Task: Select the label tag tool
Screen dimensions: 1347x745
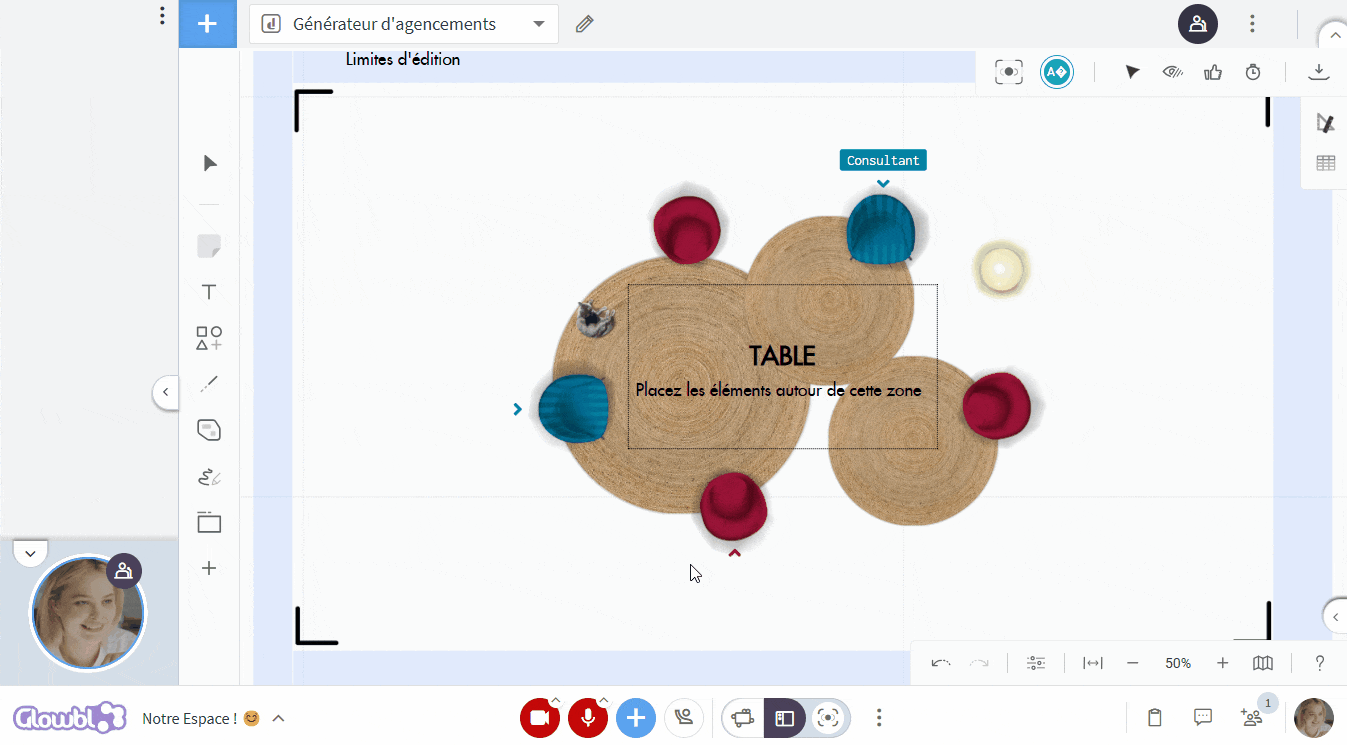Action: (209, 430)
